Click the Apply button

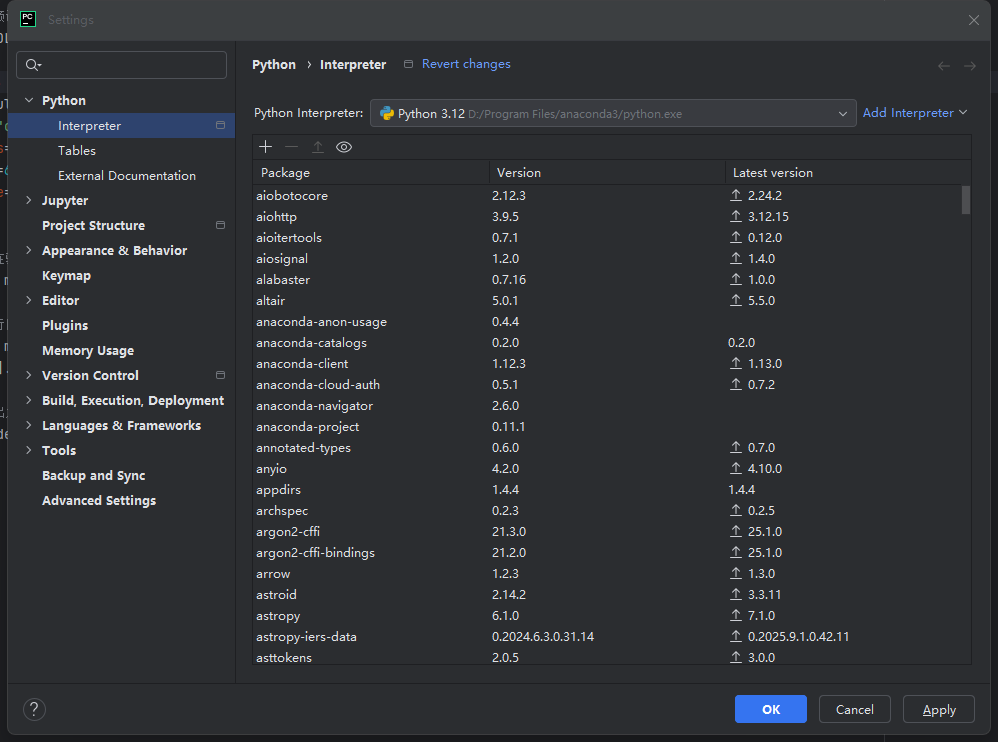tap(939, 709)
